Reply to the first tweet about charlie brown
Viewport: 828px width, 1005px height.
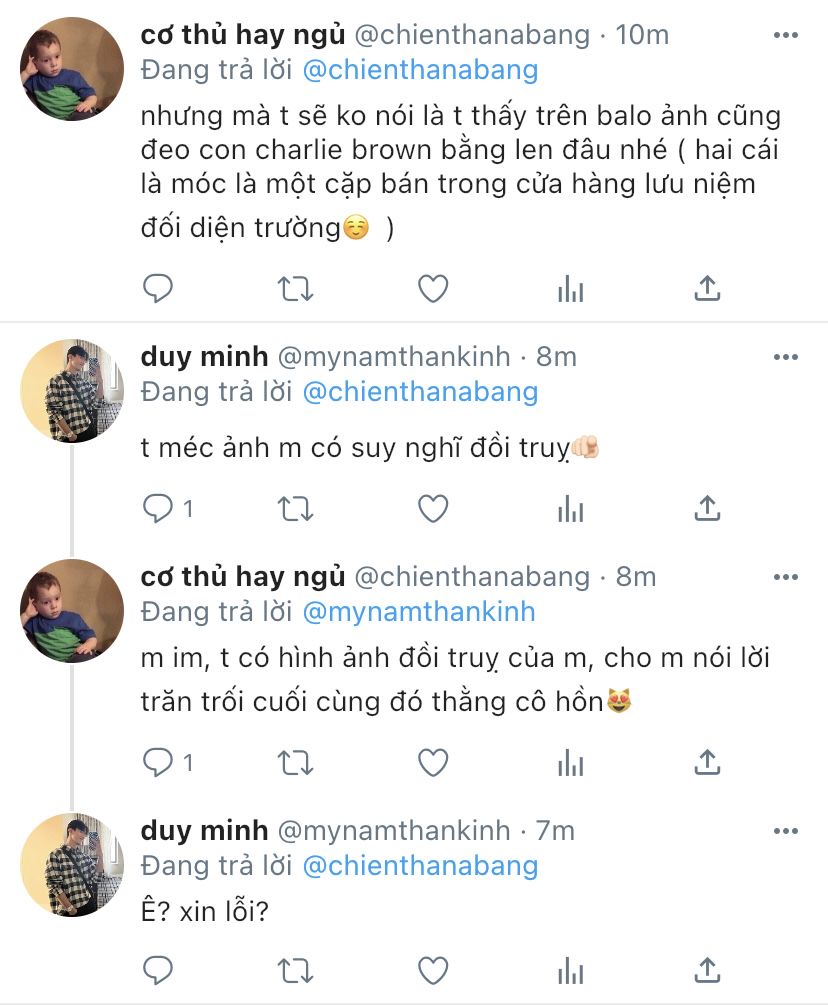click(159, 289)
